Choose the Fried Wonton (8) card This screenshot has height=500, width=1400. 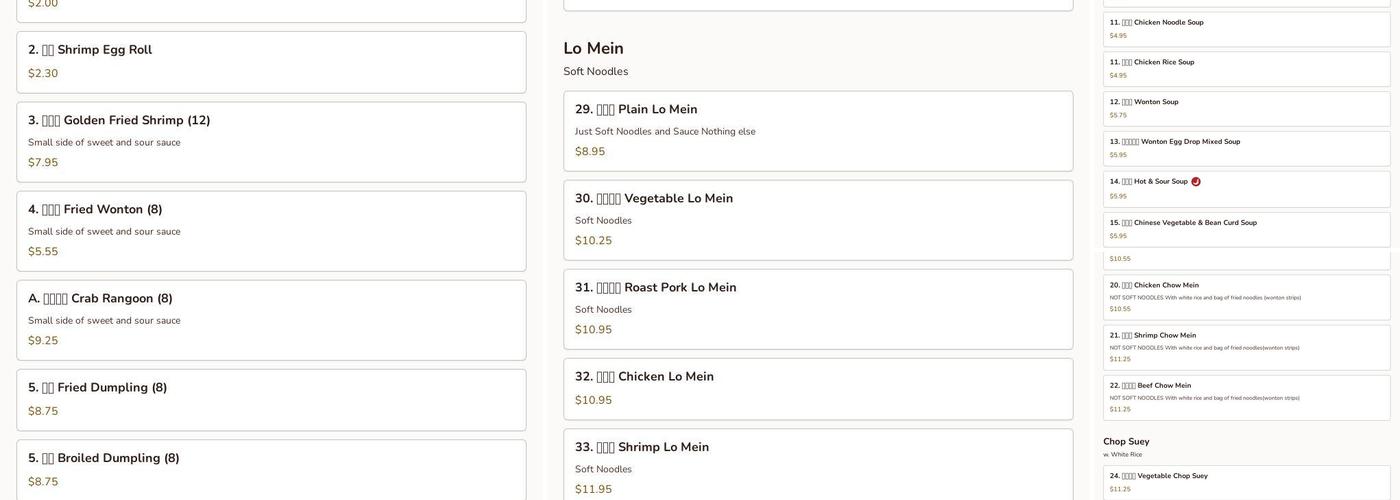[x=271, y=231]
